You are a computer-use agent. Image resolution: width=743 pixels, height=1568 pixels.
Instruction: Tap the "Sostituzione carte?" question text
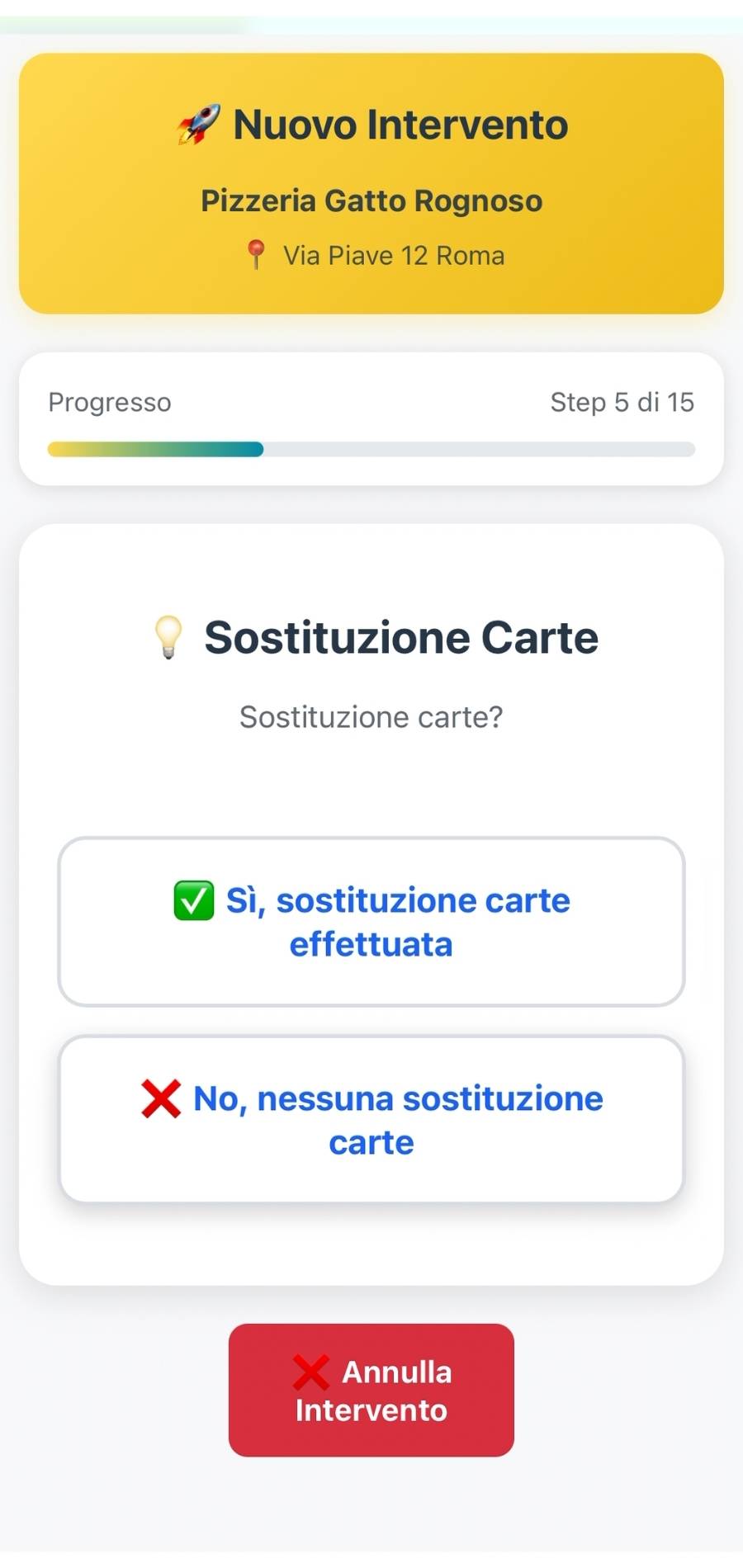tap(371, 717)
